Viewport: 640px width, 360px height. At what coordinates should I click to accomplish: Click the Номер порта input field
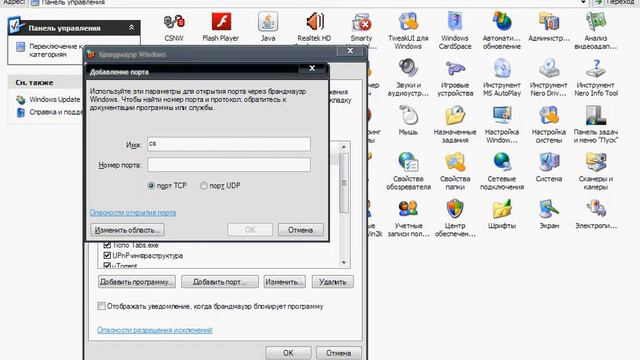(229, 165)
